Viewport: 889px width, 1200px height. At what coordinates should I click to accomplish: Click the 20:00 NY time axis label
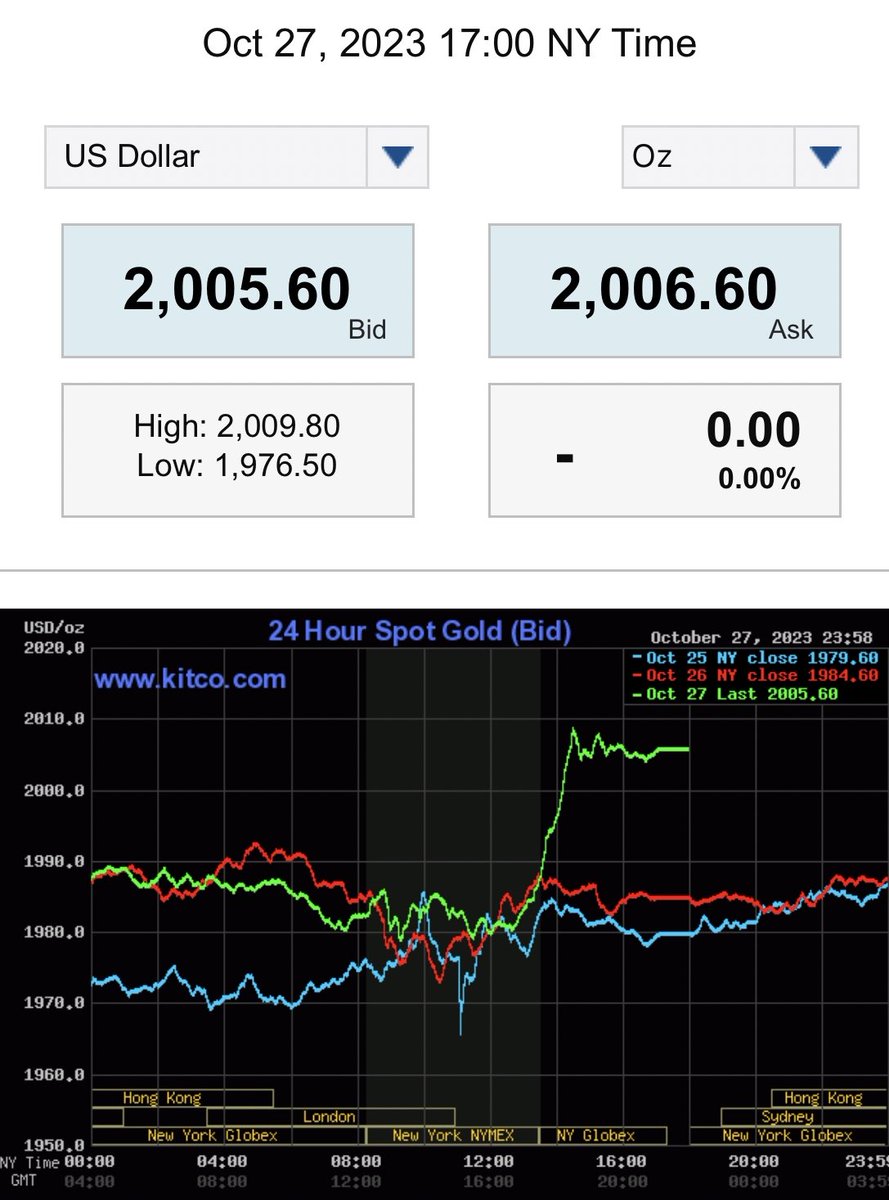[x=752, y=1162]
